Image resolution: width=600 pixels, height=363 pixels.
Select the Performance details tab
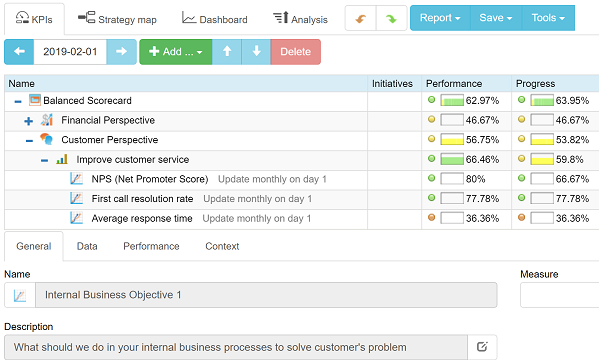(151, 246)
